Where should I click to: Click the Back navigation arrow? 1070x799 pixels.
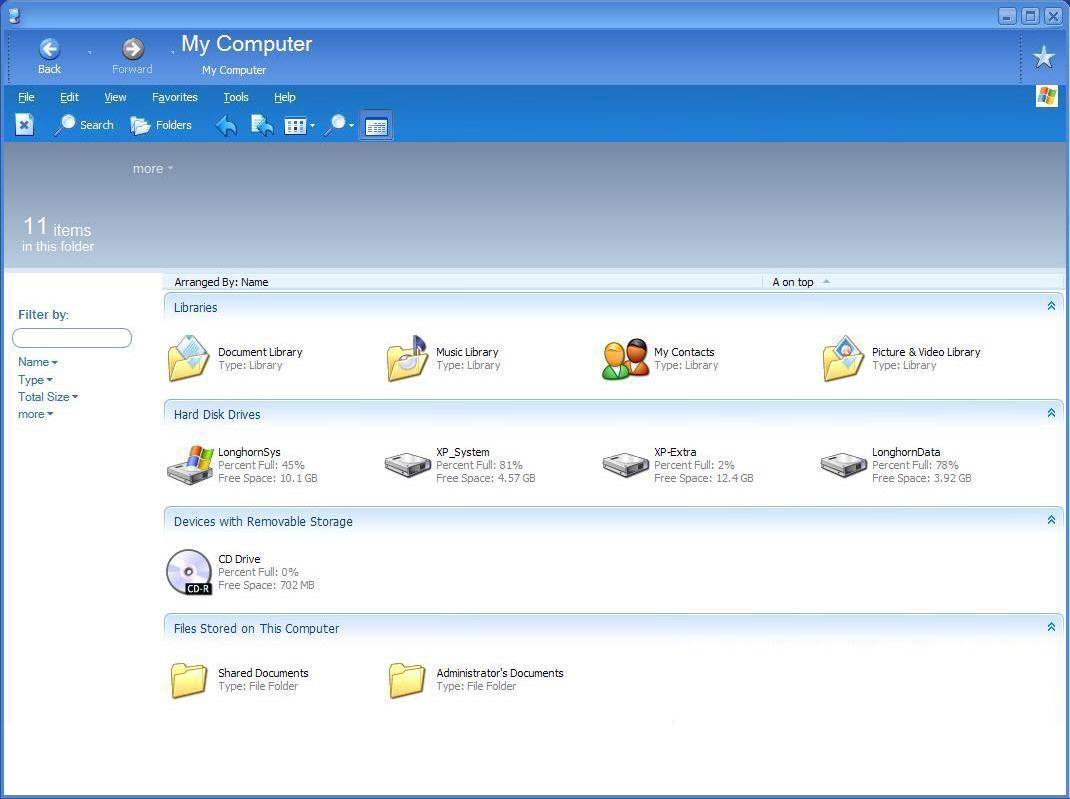click(x=49, y=50)
